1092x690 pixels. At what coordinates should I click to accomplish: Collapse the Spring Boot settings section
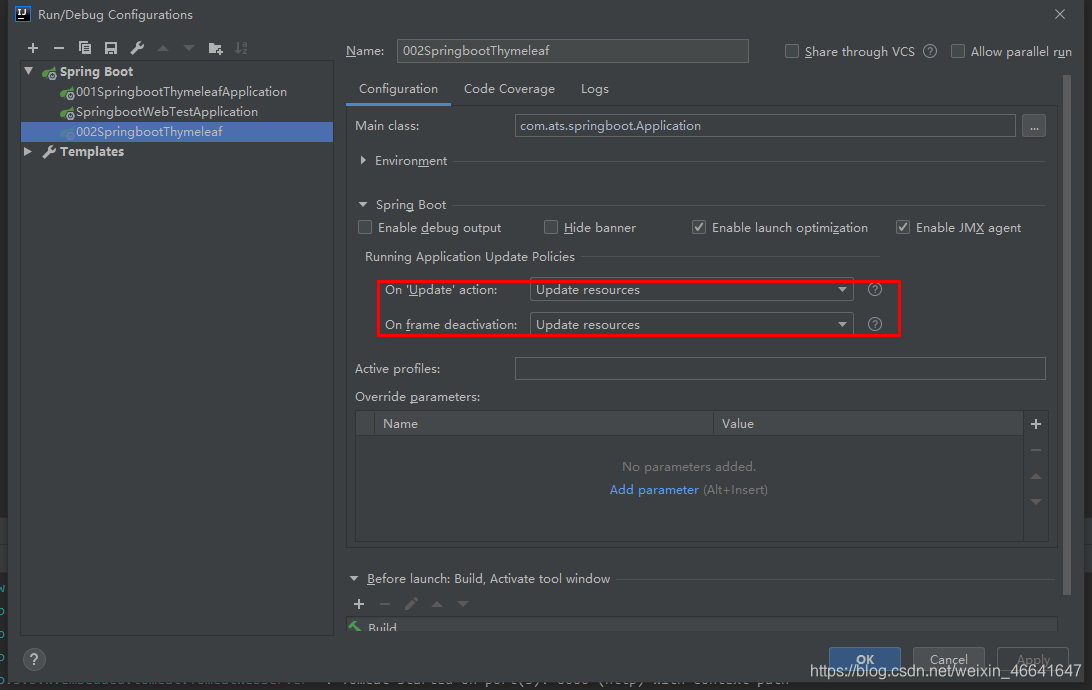[363, 205]
